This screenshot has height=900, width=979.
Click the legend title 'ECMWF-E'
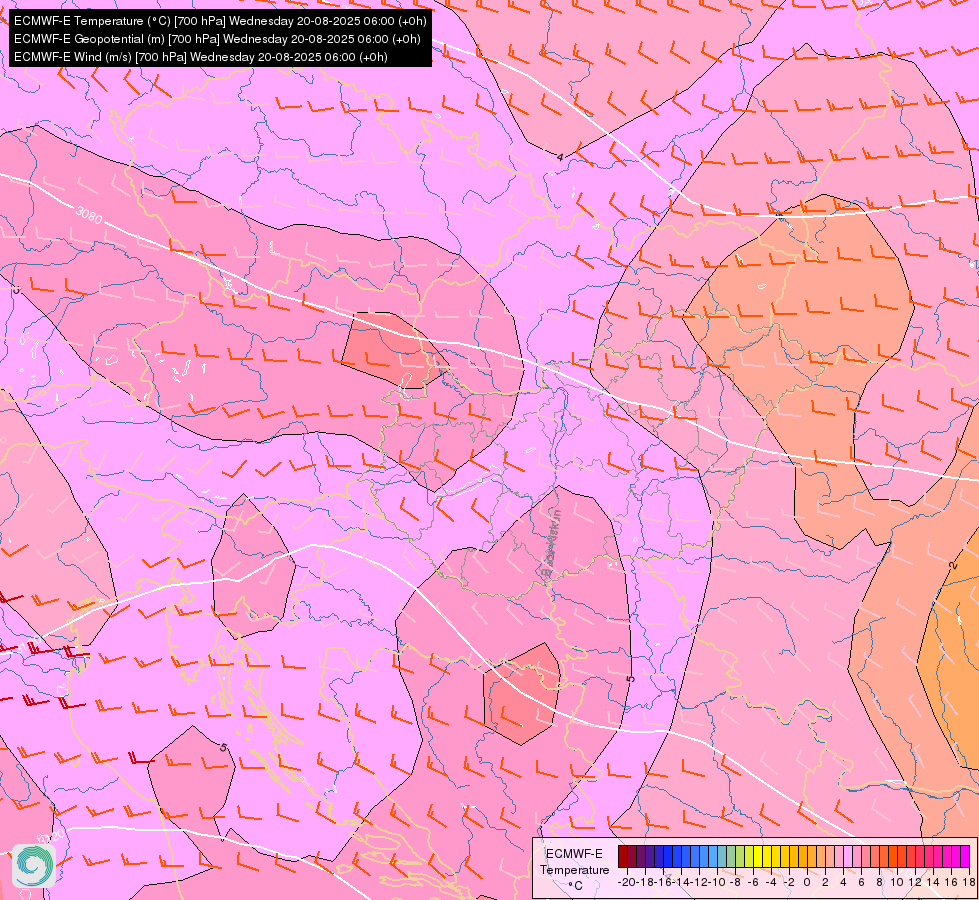click(574, 854)
